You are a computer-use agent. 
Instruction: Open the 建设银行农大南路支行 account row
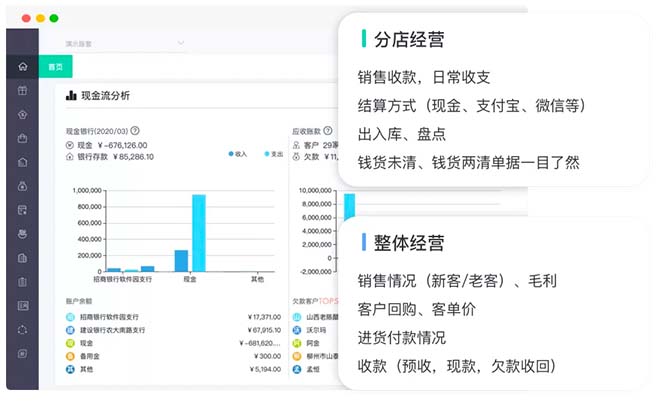click(173, 330)
